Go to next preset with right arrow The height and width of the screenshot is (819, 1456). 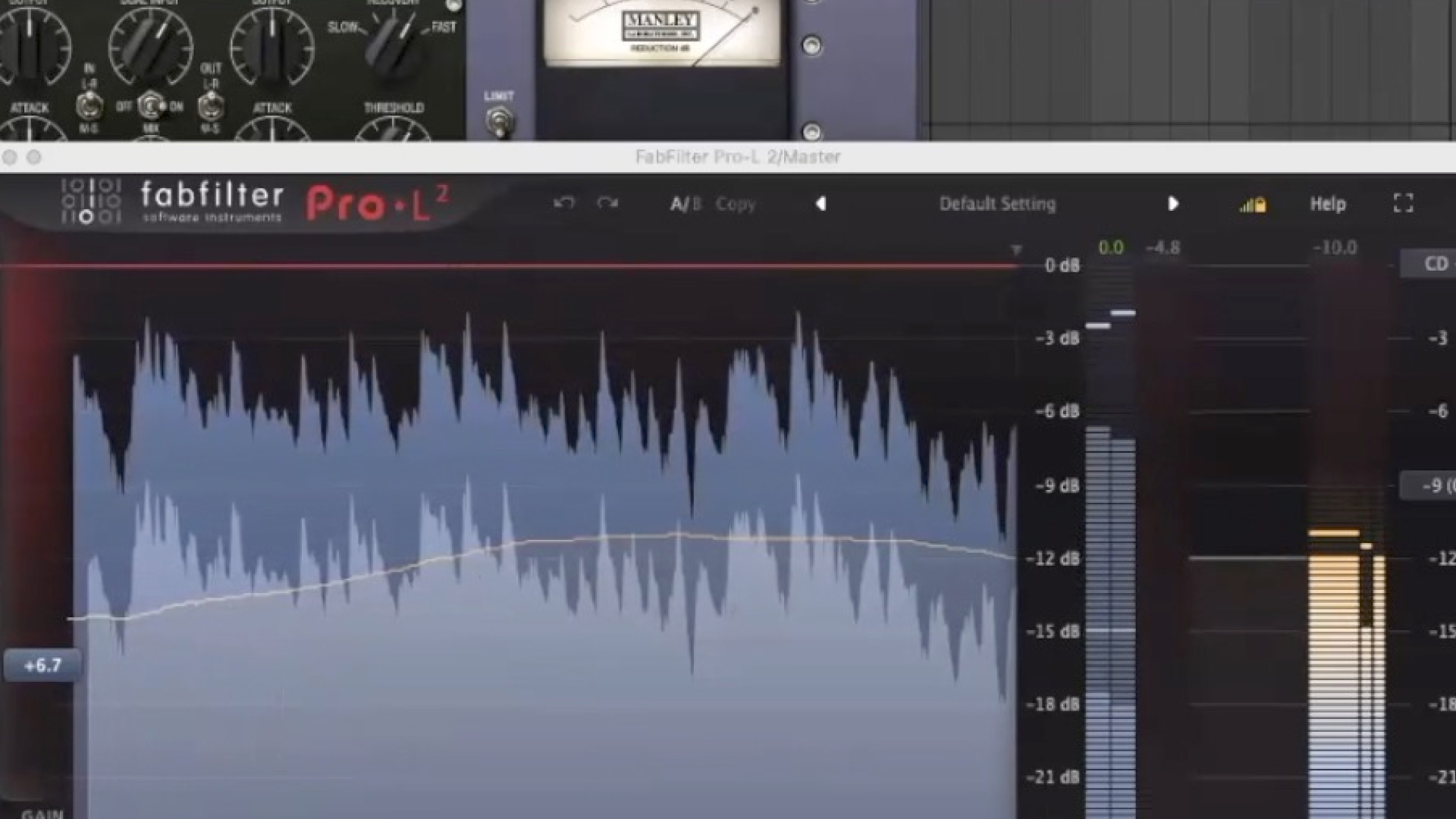pos(1172,203)
